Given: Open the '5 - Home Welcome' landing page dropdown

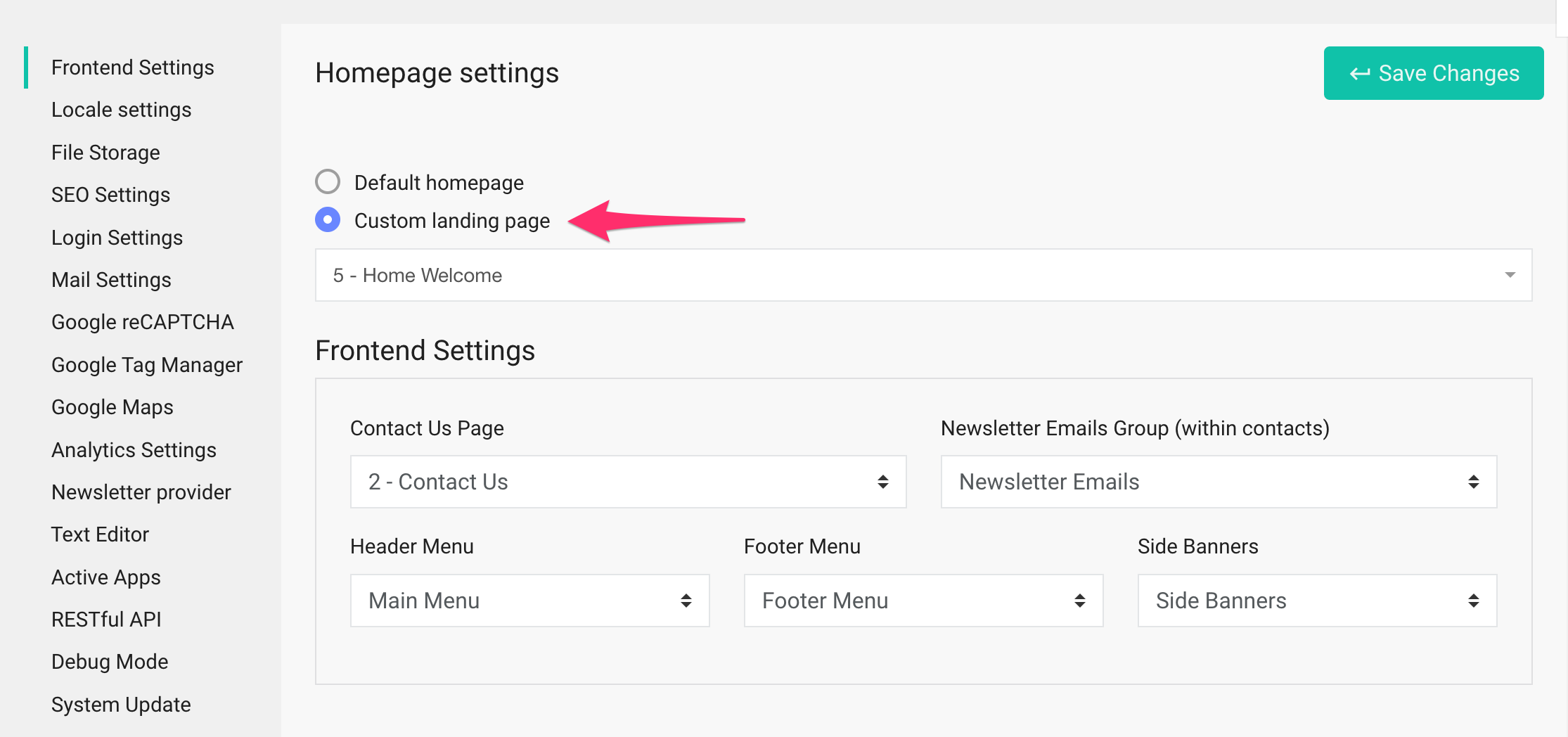Looking at the screenshot, I should click(923, 275).
